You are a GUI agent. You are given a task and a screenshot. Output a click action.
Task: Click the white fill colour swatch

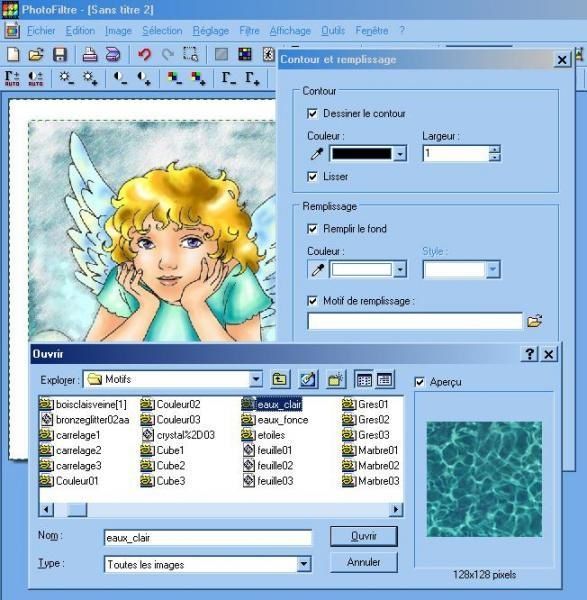[x=362, y=269]
